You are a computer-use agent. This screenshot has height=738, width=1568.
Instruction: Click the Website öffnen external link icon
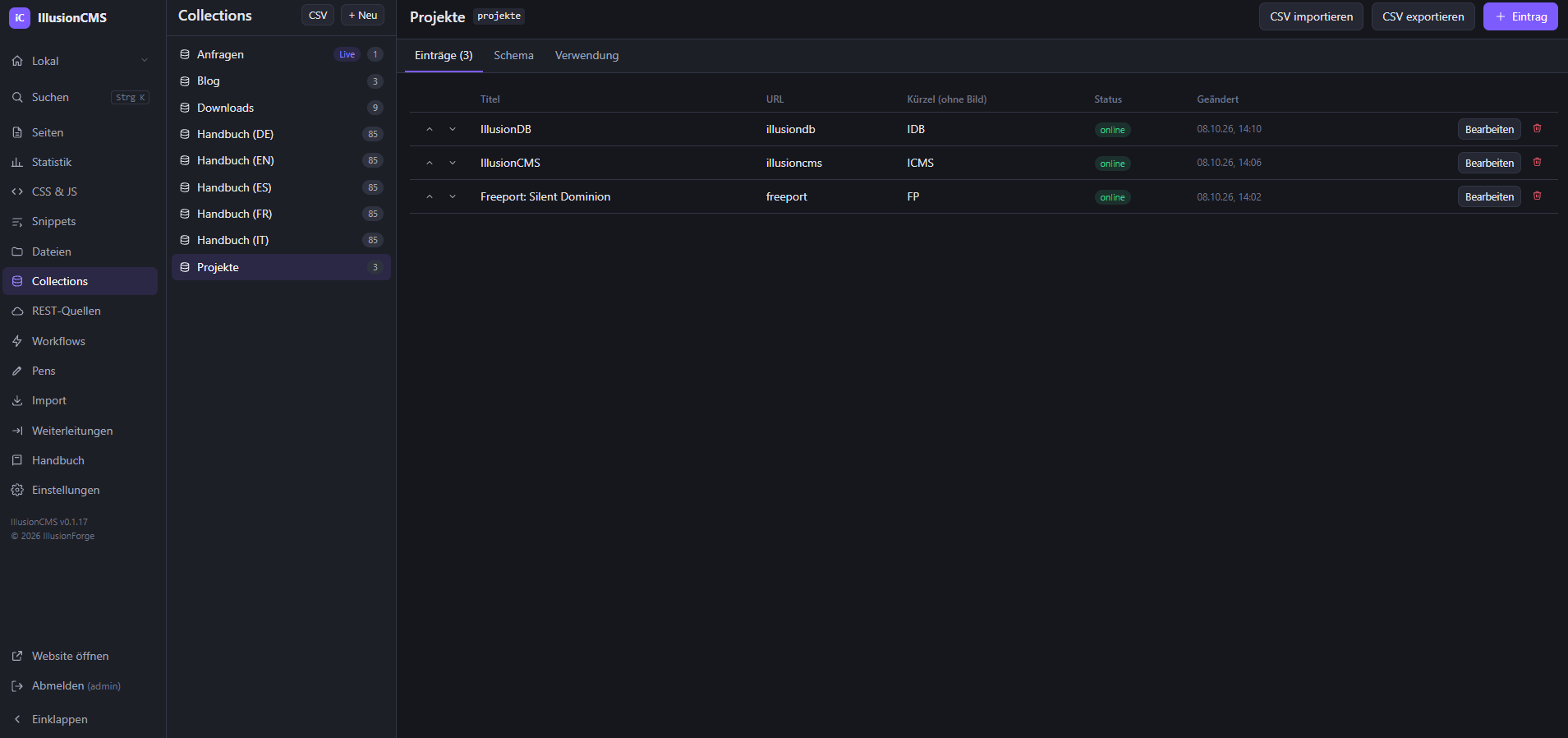tap(17, 656)
